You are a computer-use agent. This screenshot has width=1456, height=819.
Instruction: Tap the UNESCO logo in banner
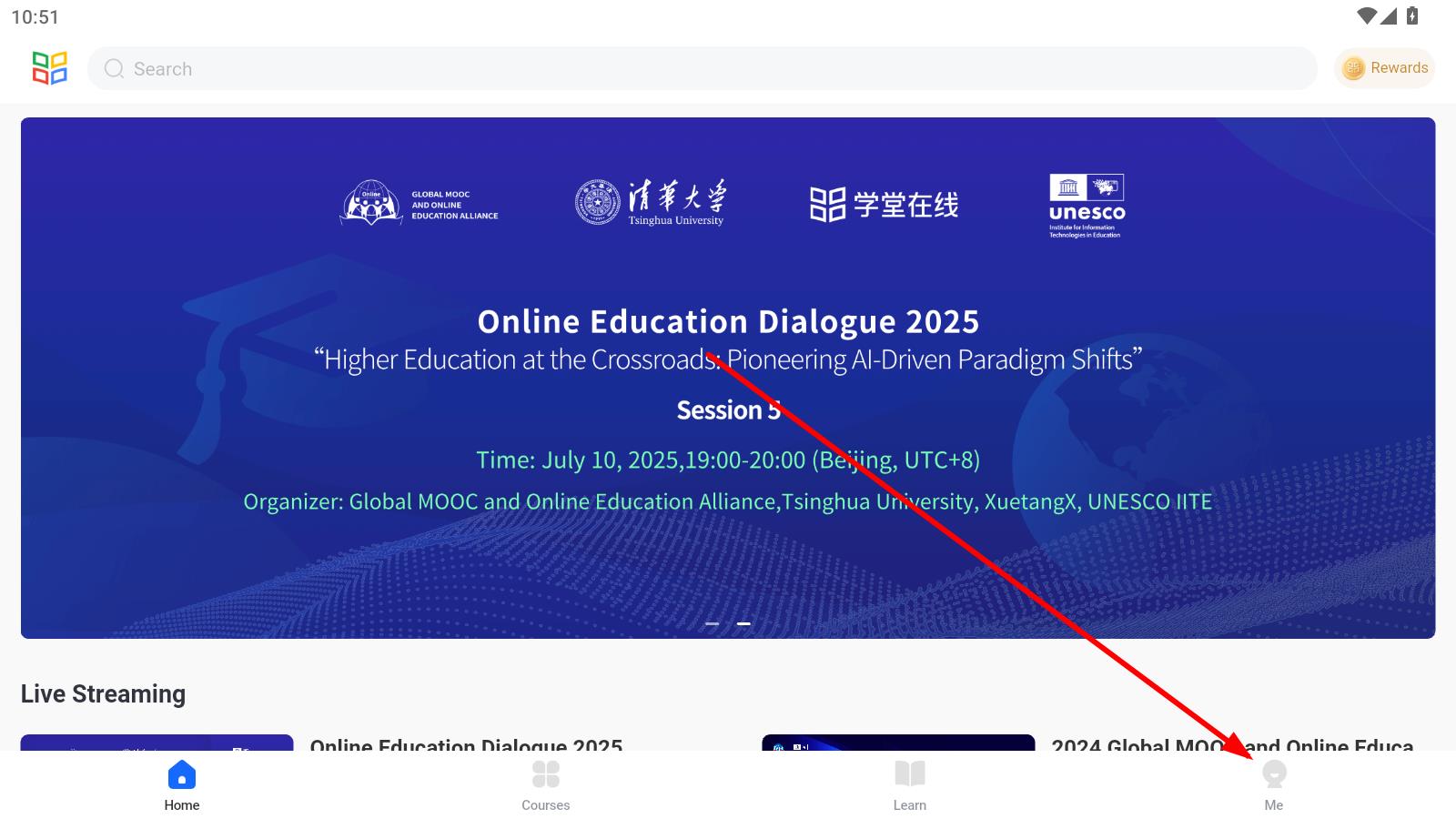1087,206
